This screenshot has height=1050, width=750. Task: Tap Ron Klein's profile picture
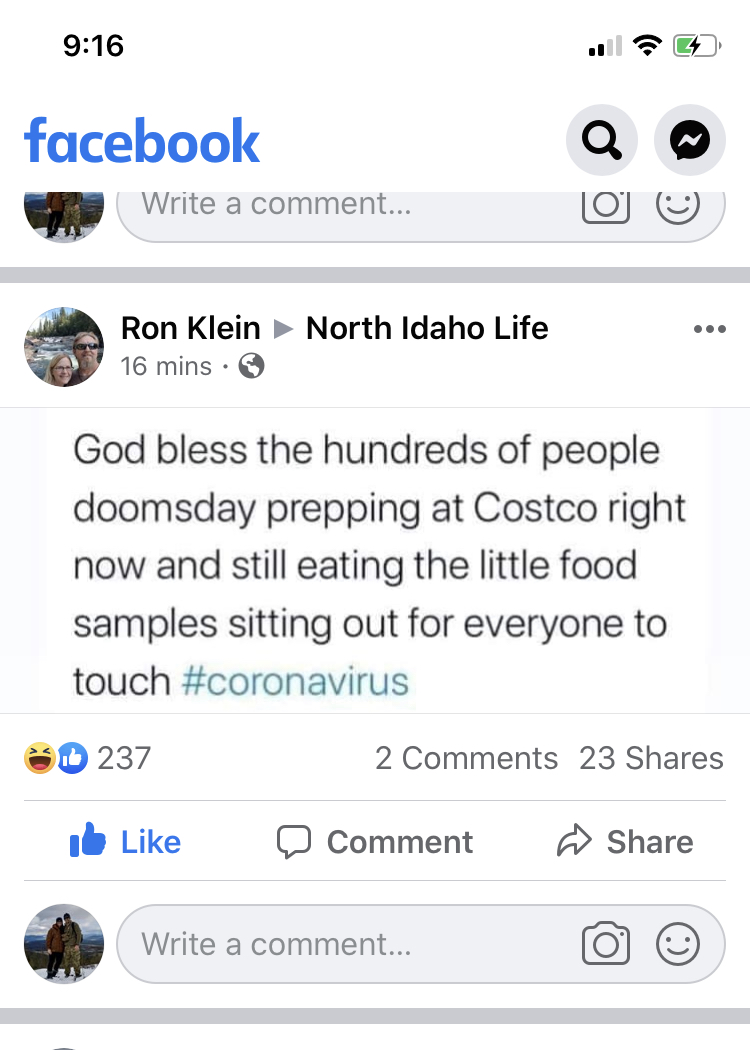64,346
